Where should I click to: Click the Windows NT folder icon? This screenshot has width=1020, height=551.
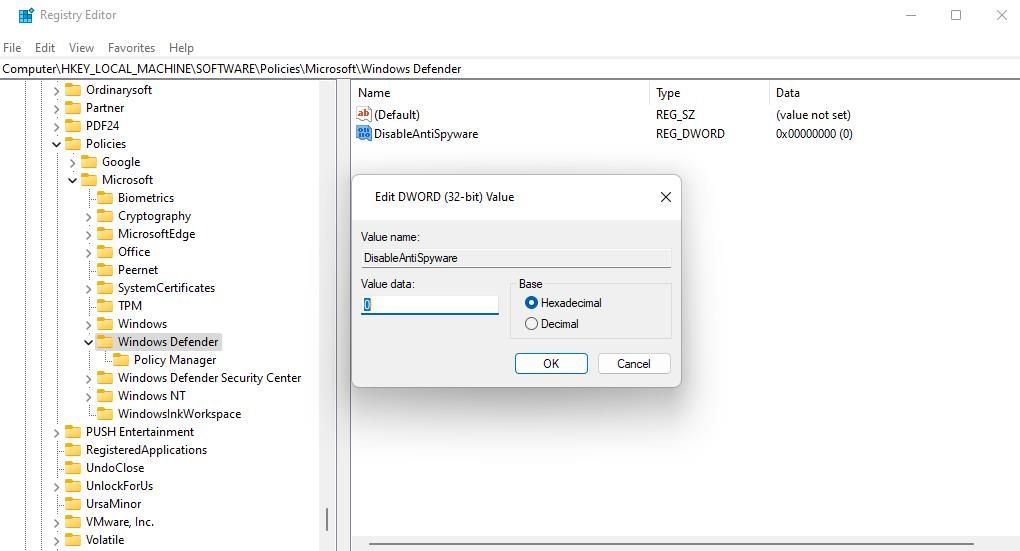coord(105,396)
